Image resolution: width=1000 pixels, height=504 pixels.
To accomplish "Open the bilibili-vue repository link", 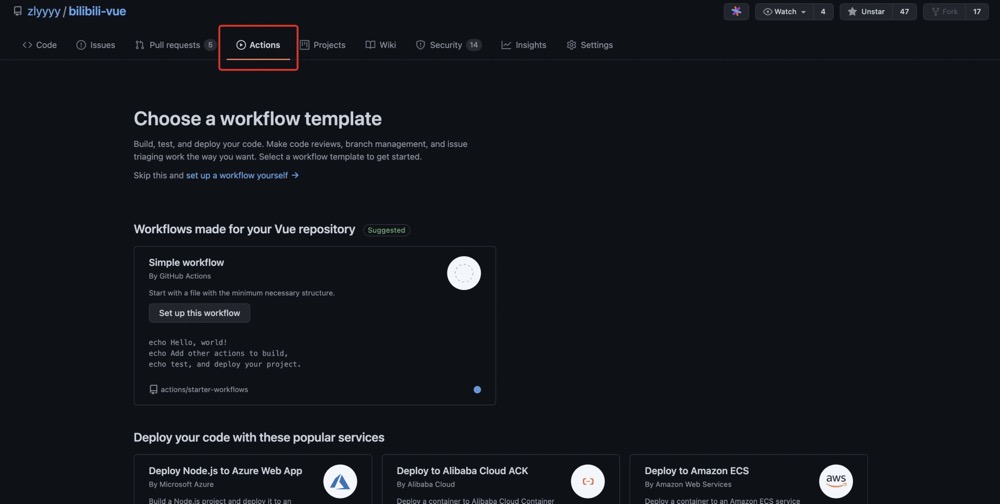I will 98,11.
